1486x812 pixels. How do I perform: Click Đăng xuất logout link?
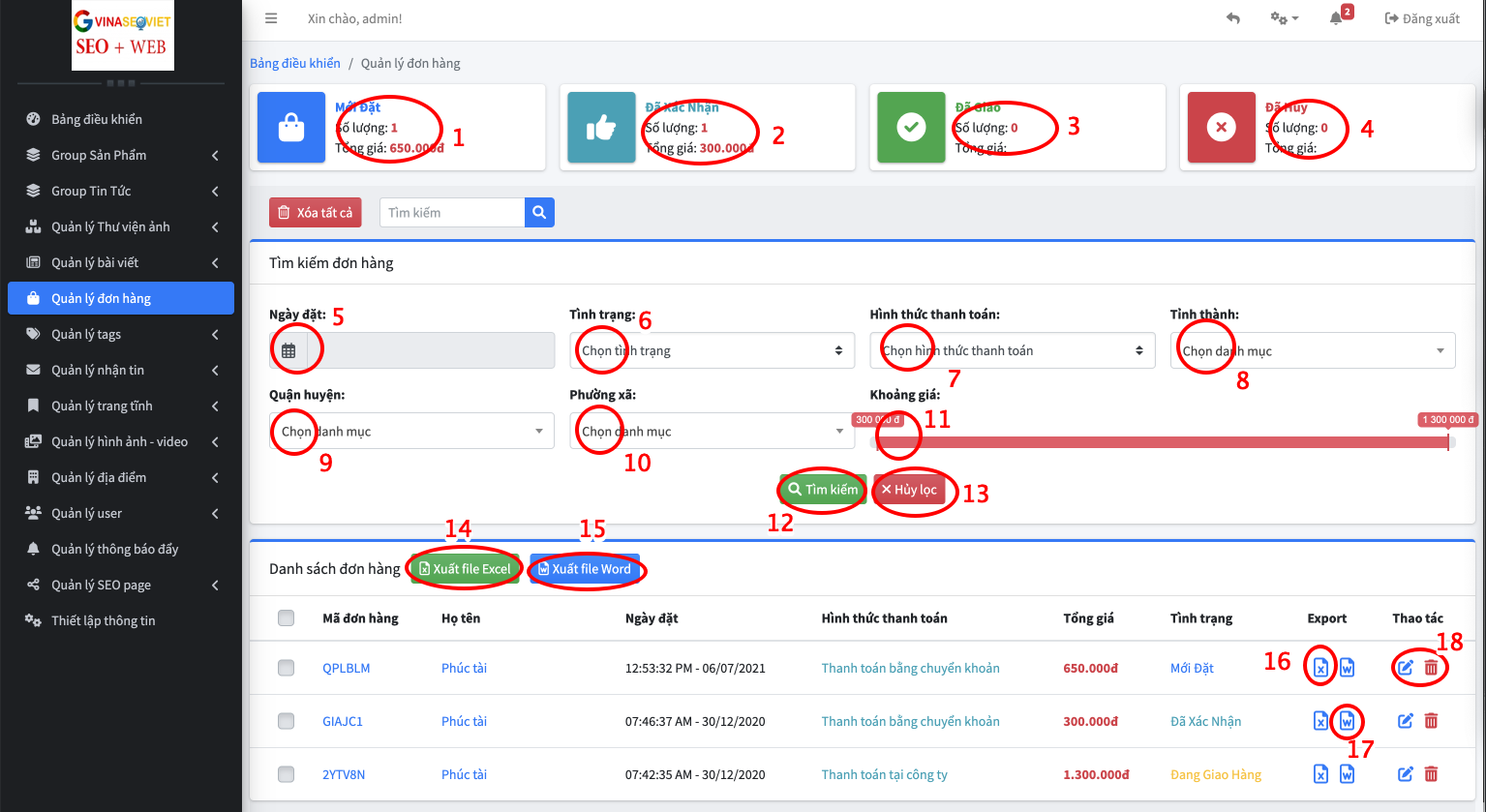click(x=1422, y=18)
